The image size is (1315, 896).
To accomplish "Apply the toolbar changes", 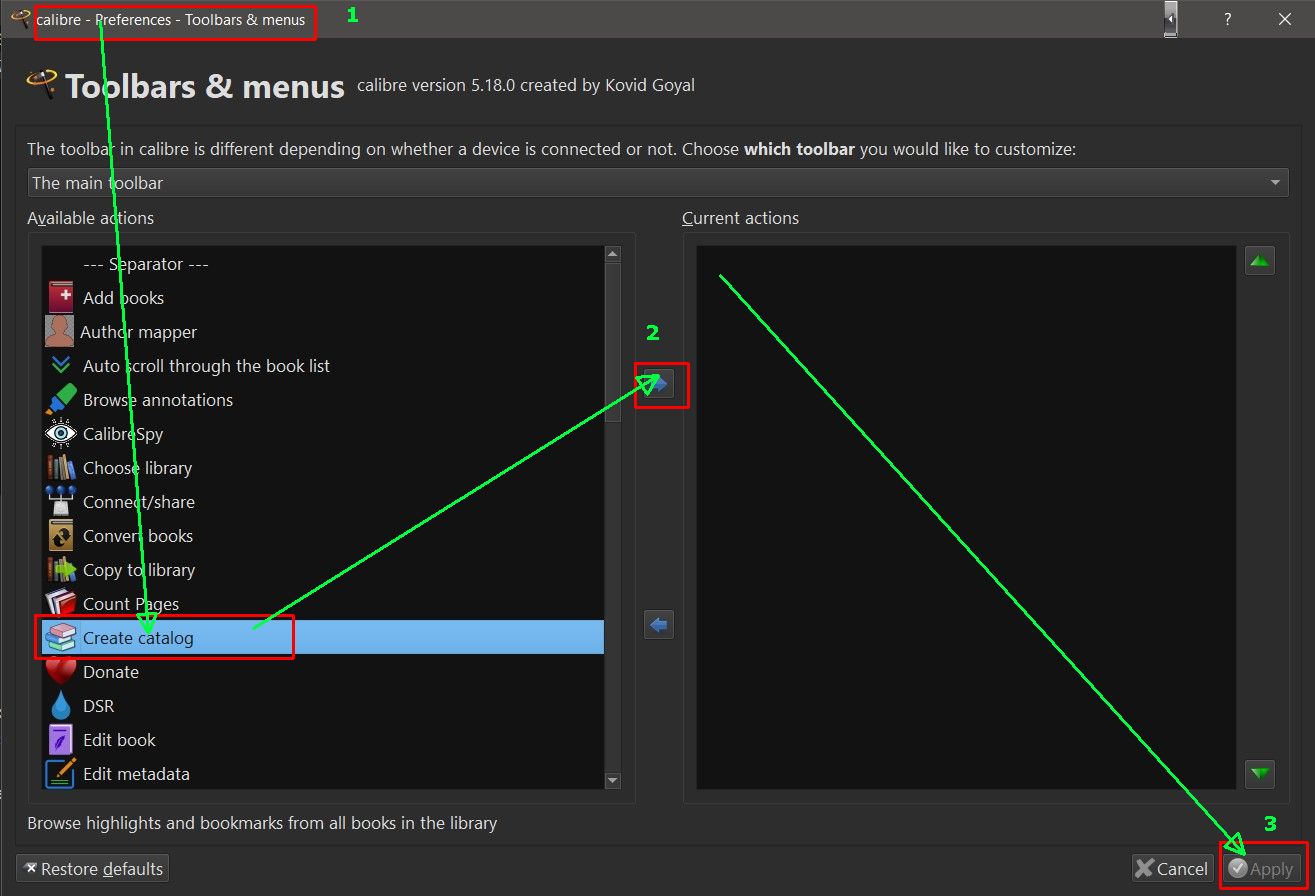I will 1262,869.
